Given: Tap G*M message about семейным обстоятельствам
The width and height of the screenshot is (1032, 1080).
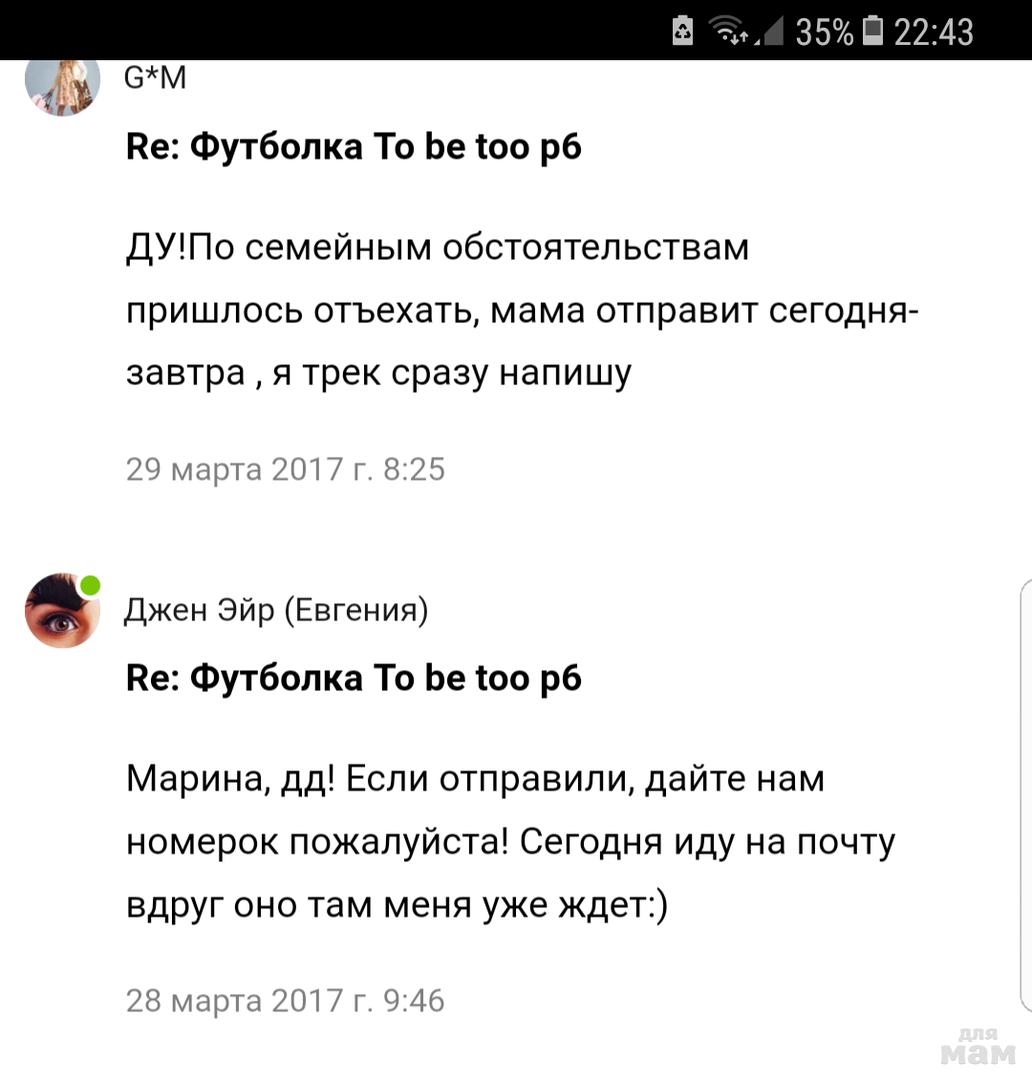Looking at the screenshot, I should 522,310.
